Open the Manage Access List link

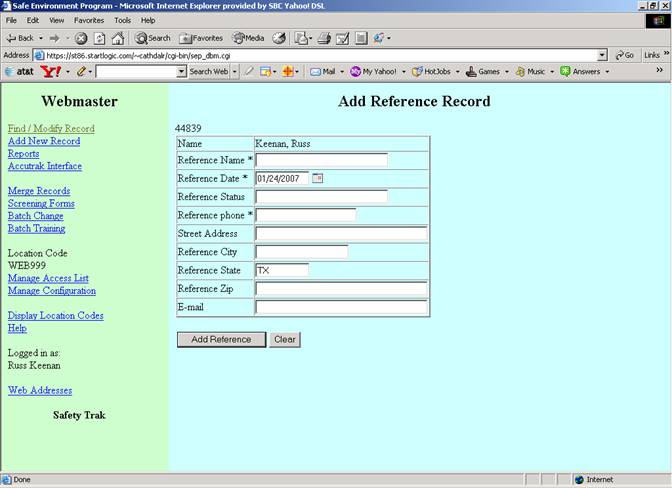coord(48,278)
